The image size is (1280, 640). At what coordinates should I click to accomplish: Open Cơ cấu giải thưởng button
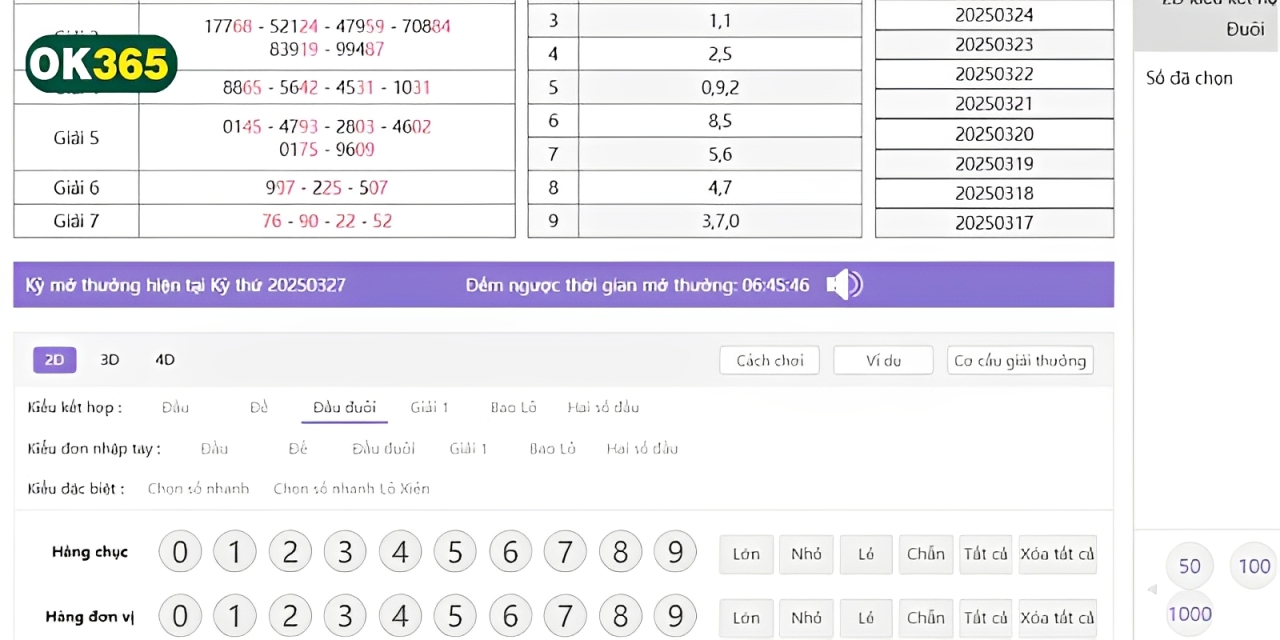point(1019,360)
